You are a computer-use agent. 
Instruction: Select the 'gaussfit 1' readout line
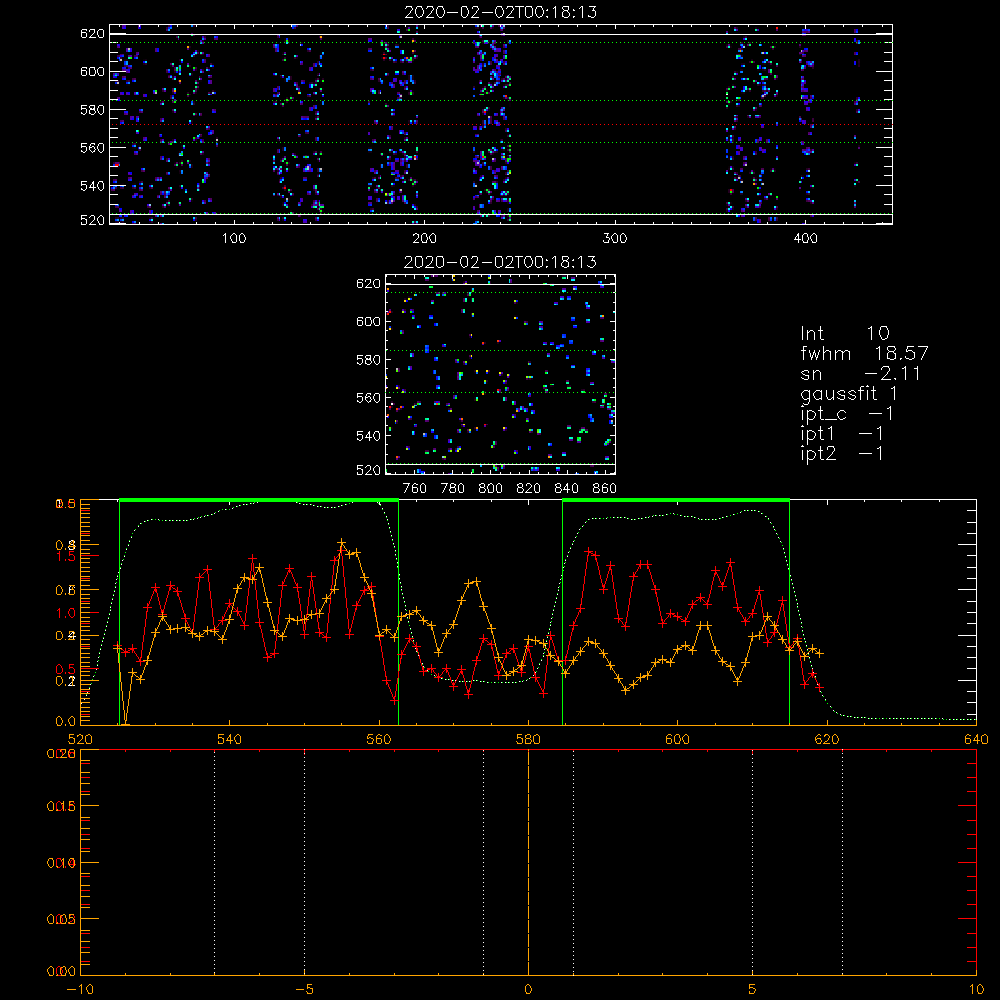(x=849, y=393)
